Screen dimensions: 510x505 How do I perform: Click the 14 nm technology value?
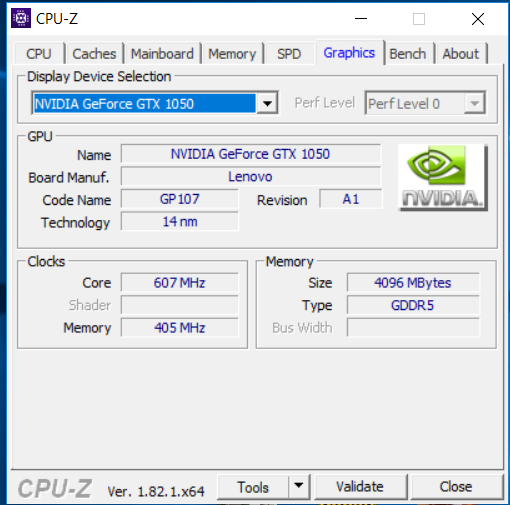click(x=180, y=222)
